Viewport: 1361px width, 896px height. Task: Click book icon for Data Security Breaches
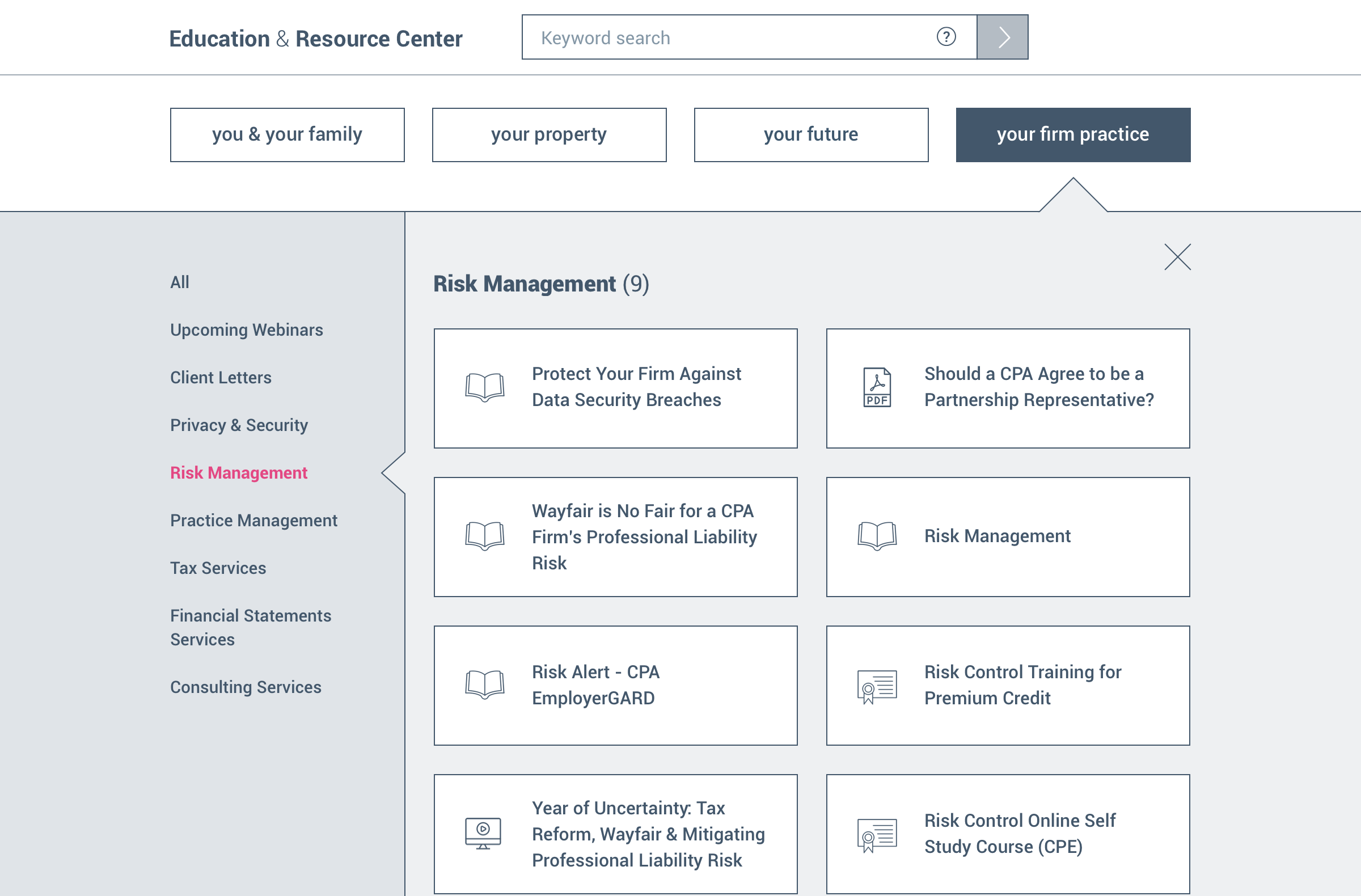484,387
